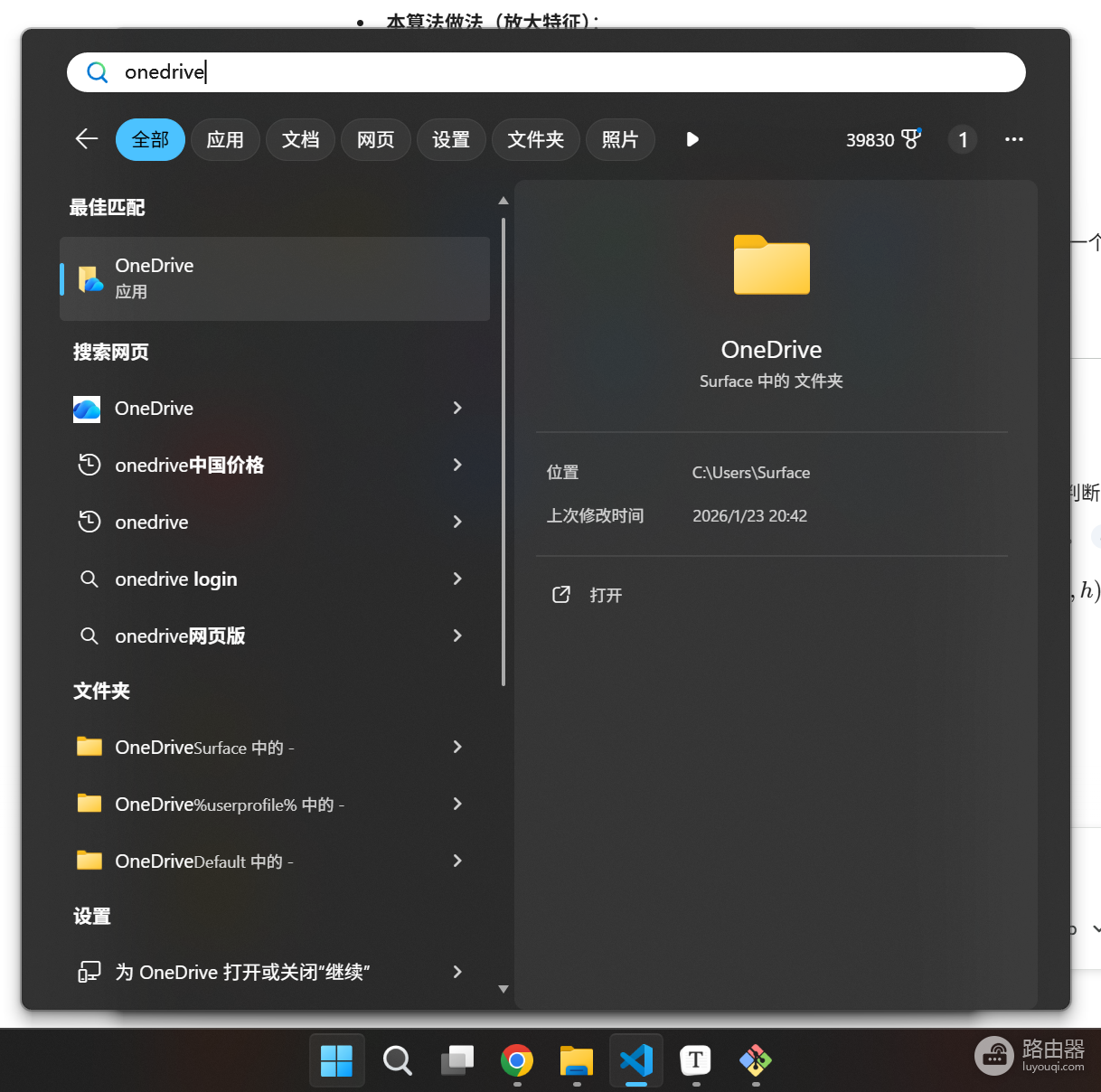Select the 照片 filter tab
Image resolution: width=1101 pixels, height=1092 pixels.
tap(620, 139)
